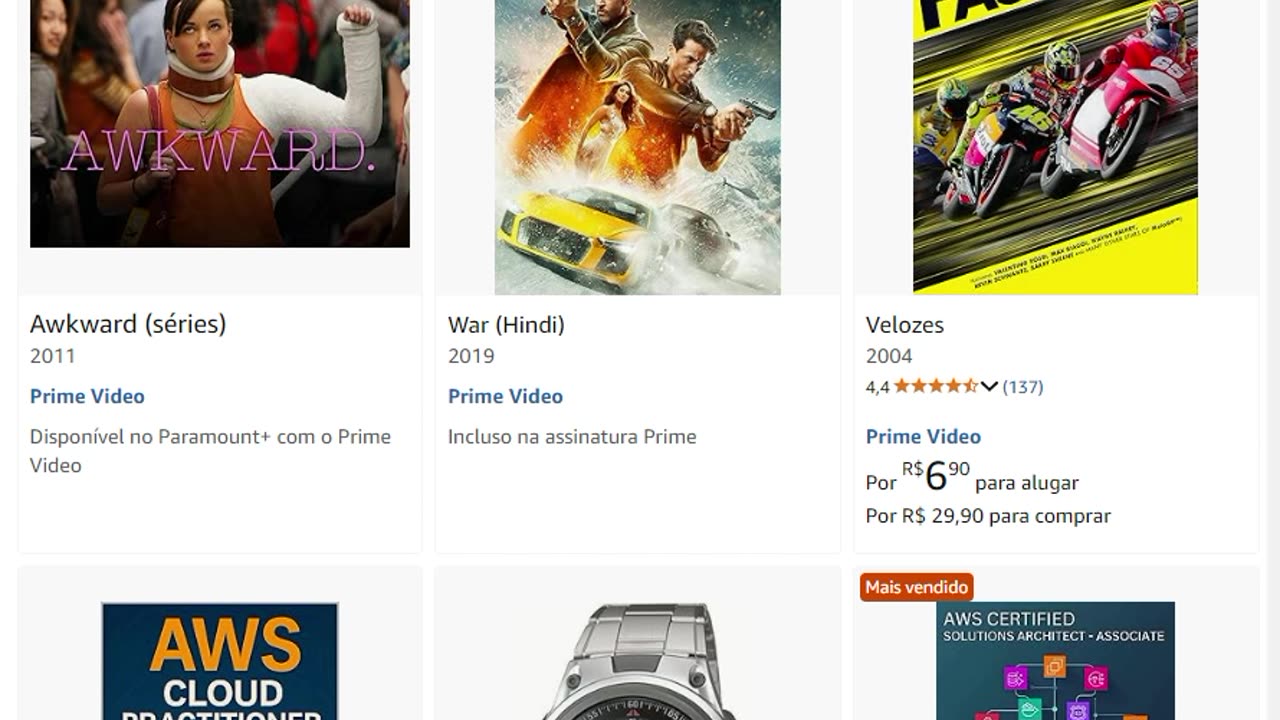Viewport: 1280px width, 720px height.
Task: Open Prime Video link under War (Hindi)
Action: point(505,396)
